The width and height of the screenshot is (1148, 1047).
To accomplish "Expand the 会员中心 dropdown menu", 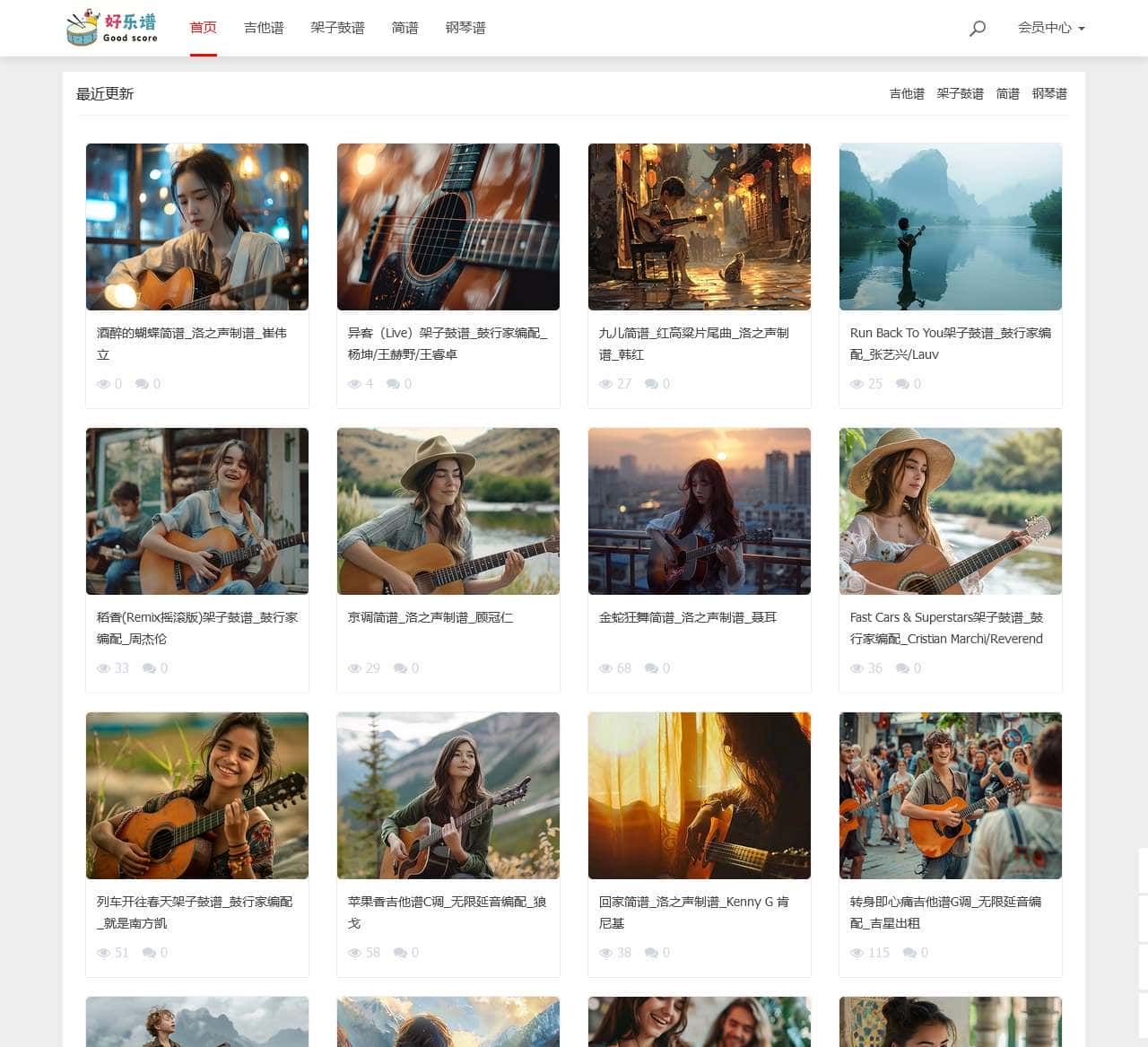I will point(1051,28).
